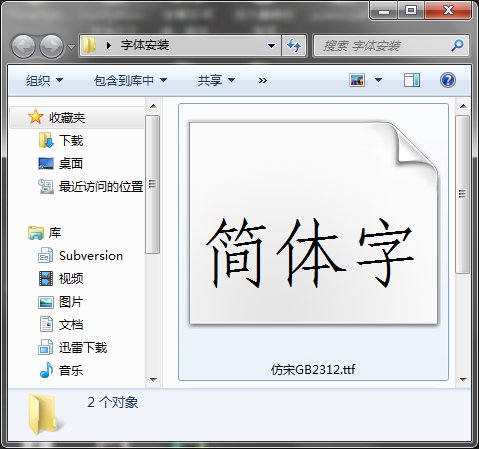Viewport: 479px width, 449px height.
Task: Click the 文档 document icon
Action: click(46, 324)
